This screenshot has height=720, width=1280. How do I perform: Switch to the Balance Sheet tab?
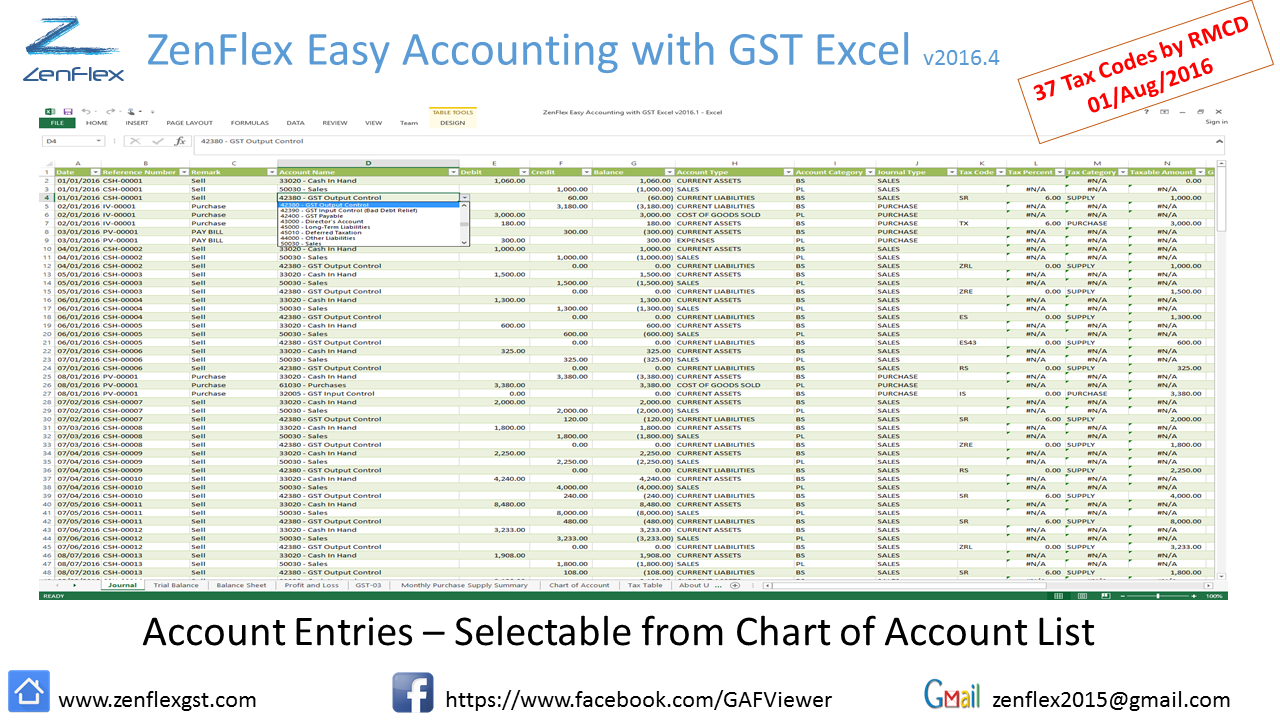[241, 585]
